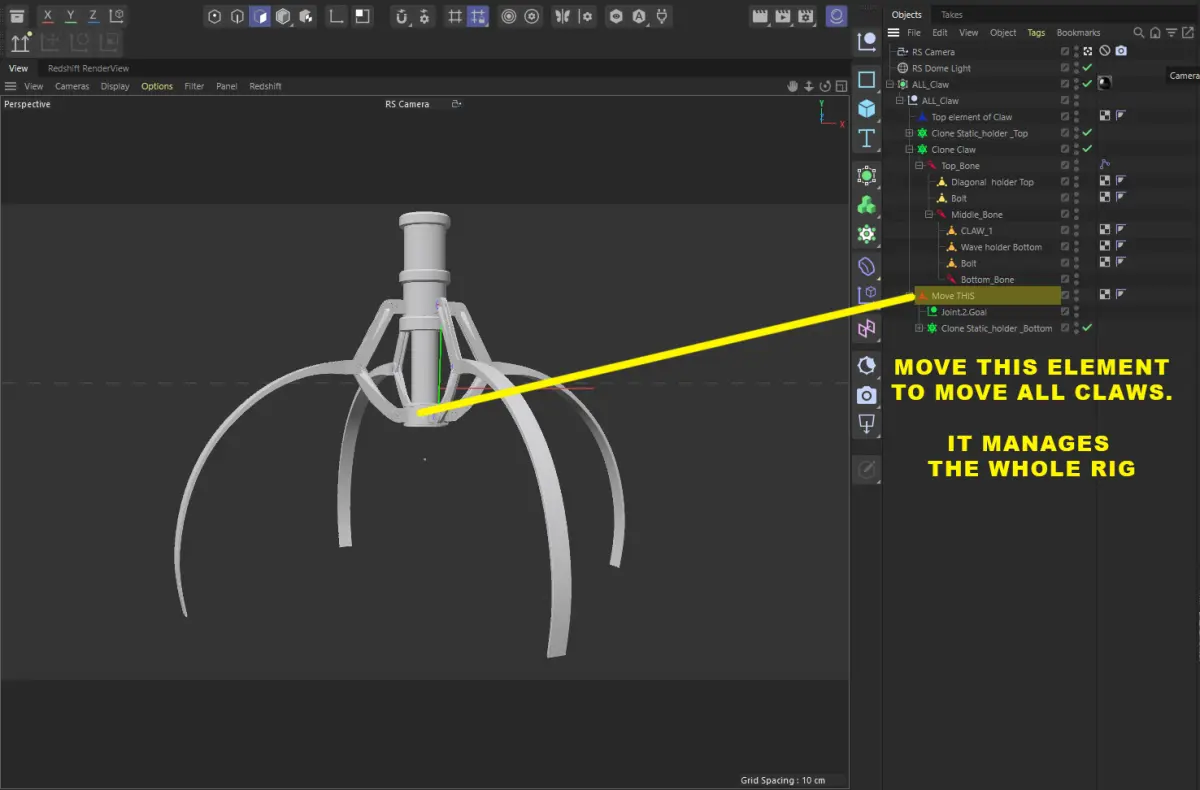Click the IK tag on Top_Bone row
The width and height of the screenshot is (1200, 790).
[x=1105, y=166]
